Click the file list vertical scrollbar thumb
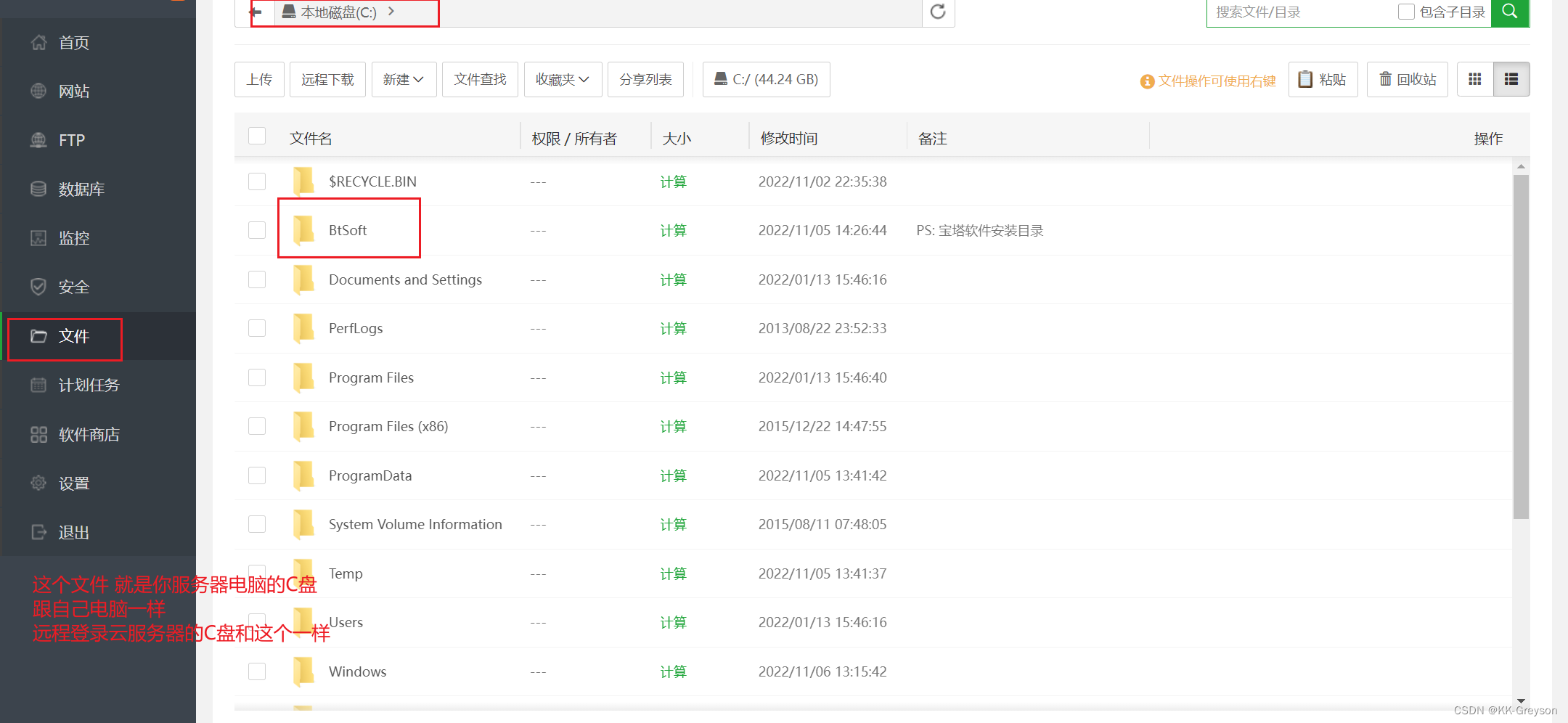The image size is (1568, 723). (1521, 347)
